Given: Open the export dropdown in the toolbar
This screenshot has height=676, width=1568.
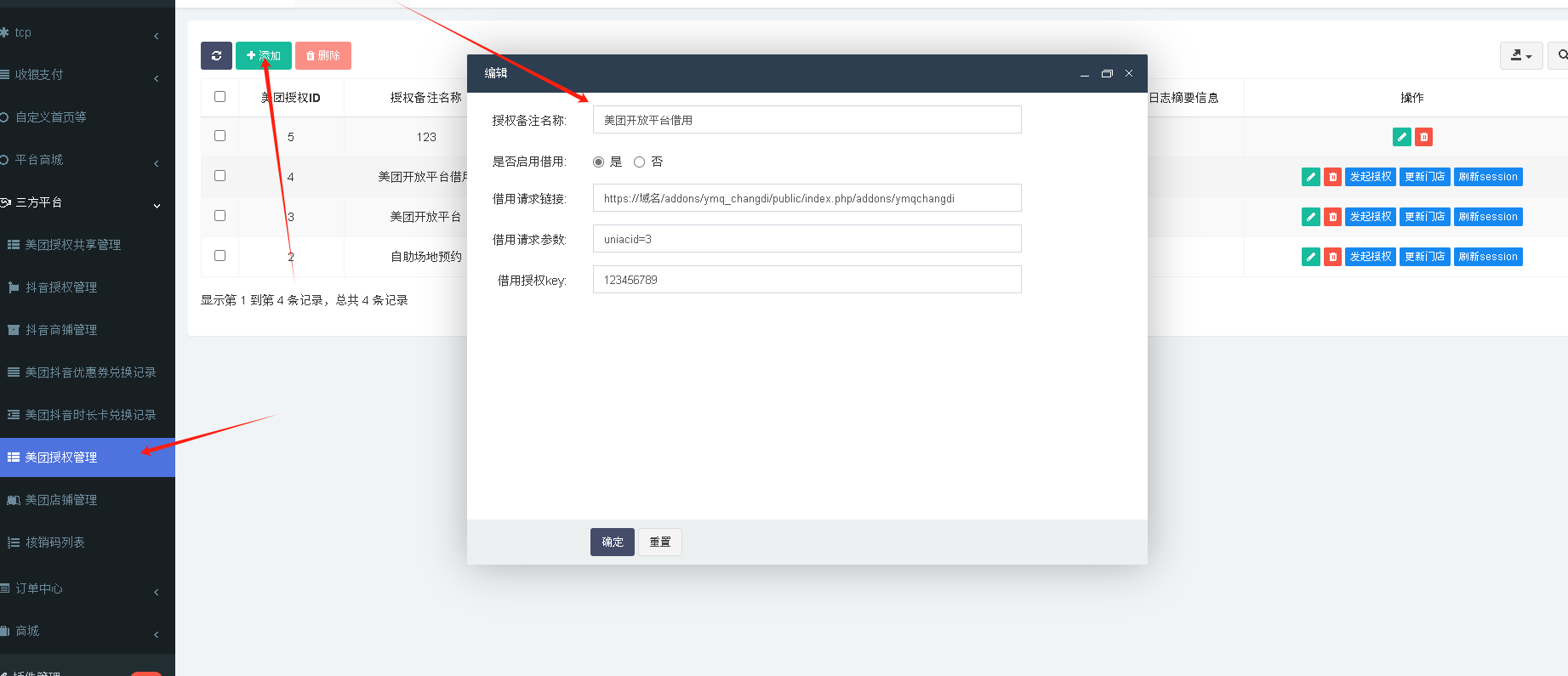Looking at the screenshot, I should pos(1521,55).
